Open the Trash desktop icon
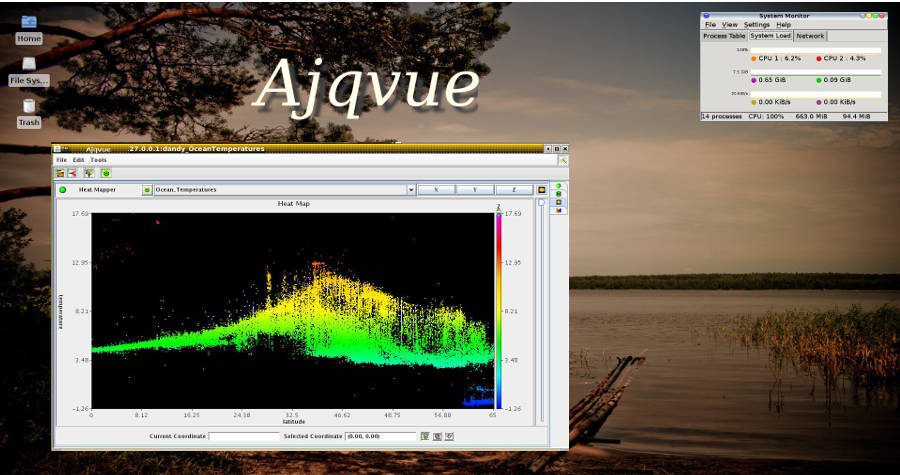The height and width of the screenshot is (475, 900). (x=29, y=108)
